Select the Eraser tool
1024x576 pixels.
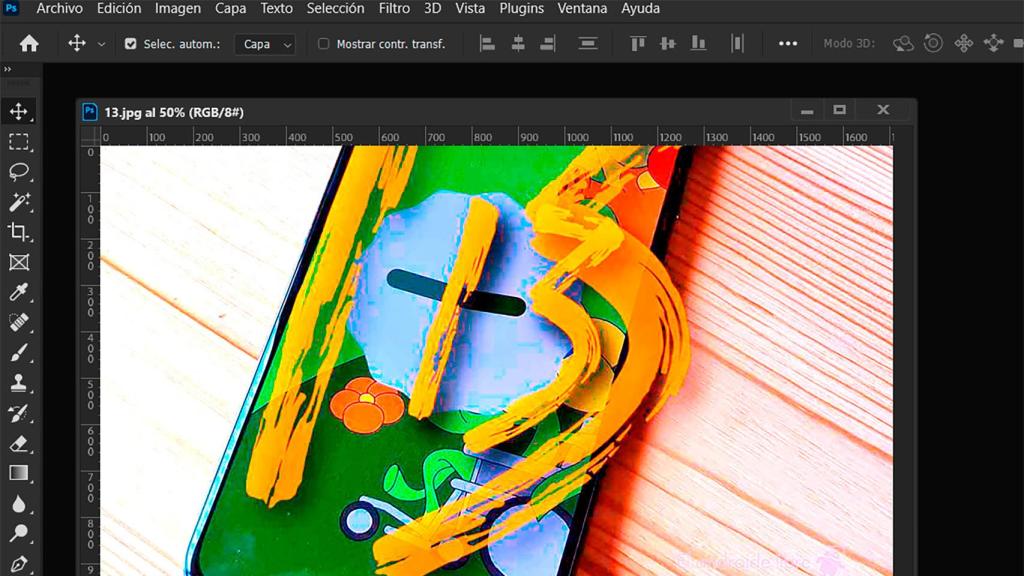coord(19,443)
